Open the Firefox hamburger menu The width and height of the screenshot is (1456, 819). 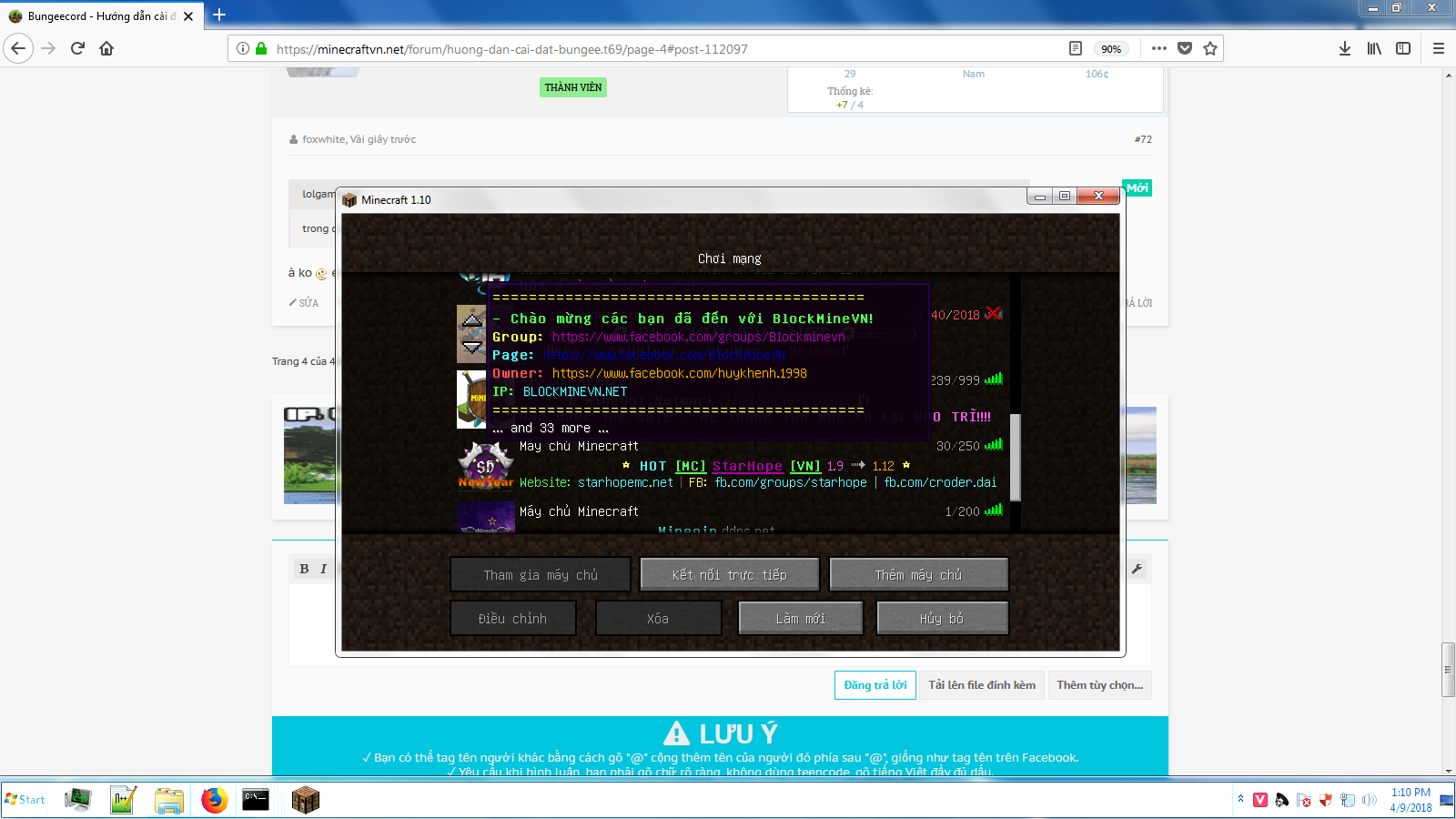(1439, 48)
